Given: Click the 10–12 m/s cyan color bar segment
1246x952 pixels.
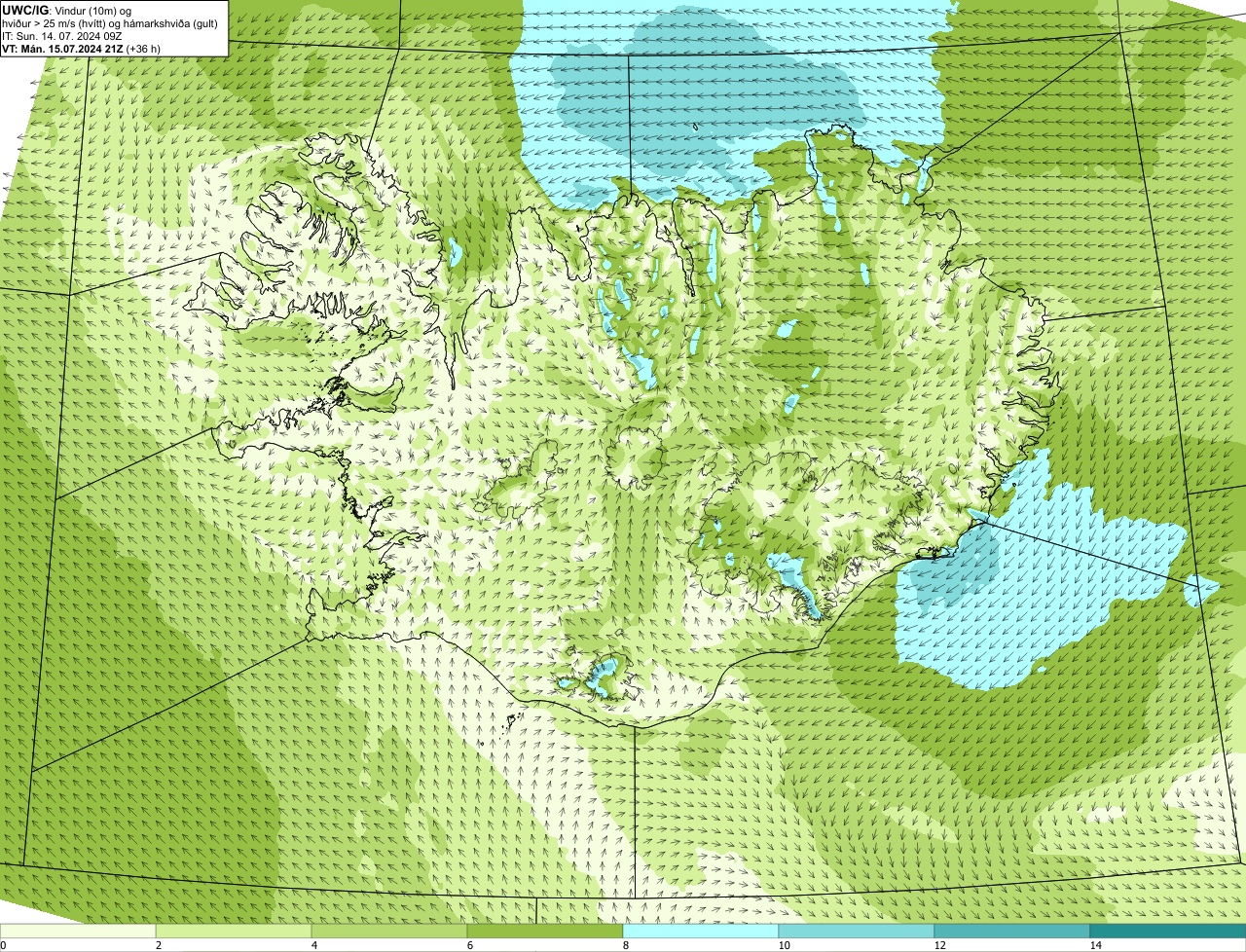Looking at the screenshot, I should click(x=857, y=932).
